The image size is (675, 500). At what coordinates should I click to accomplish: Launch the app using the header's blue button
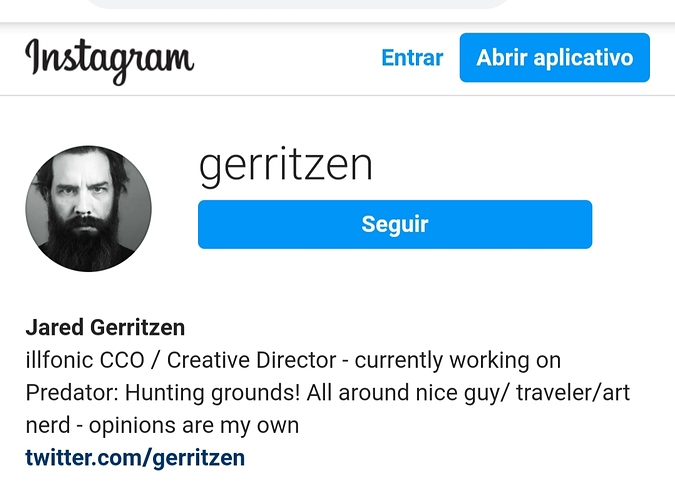click(x=554, y=58)
